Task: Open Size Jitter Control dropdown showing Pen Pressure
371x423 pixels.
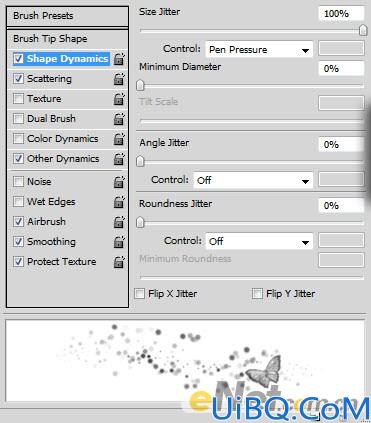Action: point(259,50)
